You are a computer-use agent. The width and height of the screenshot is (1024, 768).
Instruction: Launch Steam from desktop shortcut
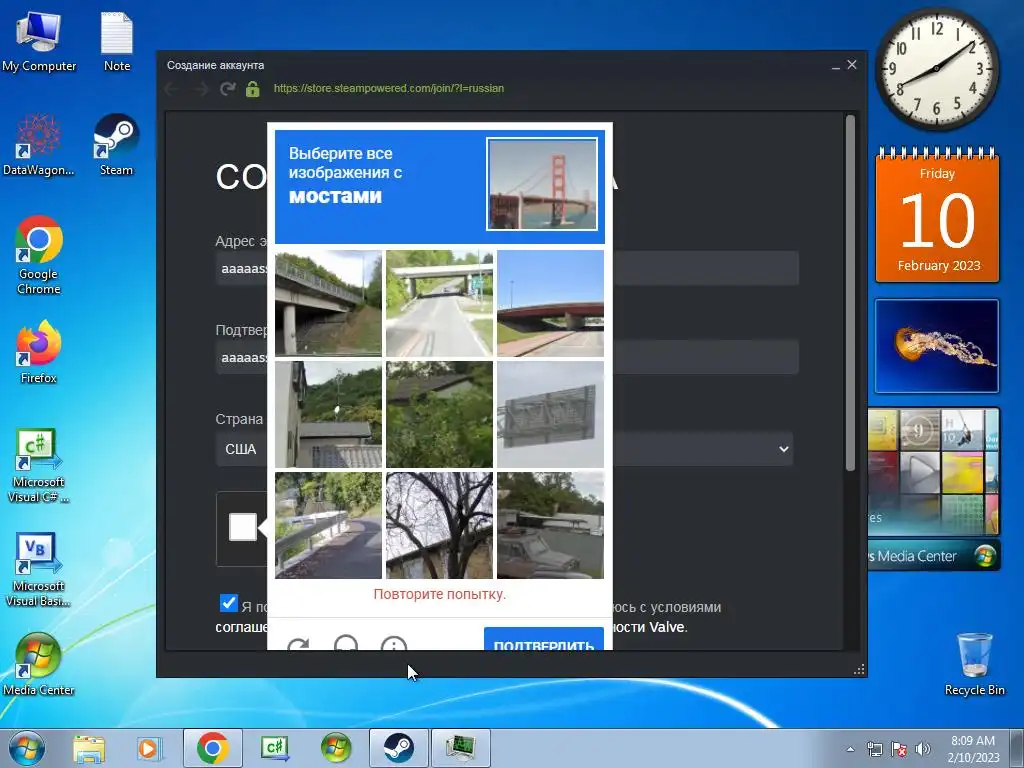[x=116, y=146]
